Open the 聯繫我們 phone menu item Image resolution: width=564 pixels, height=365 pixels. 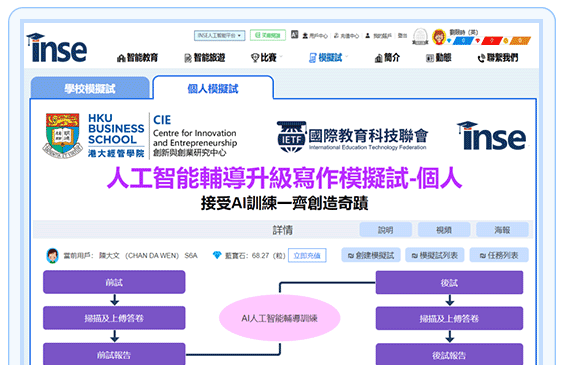click(498, 58)
